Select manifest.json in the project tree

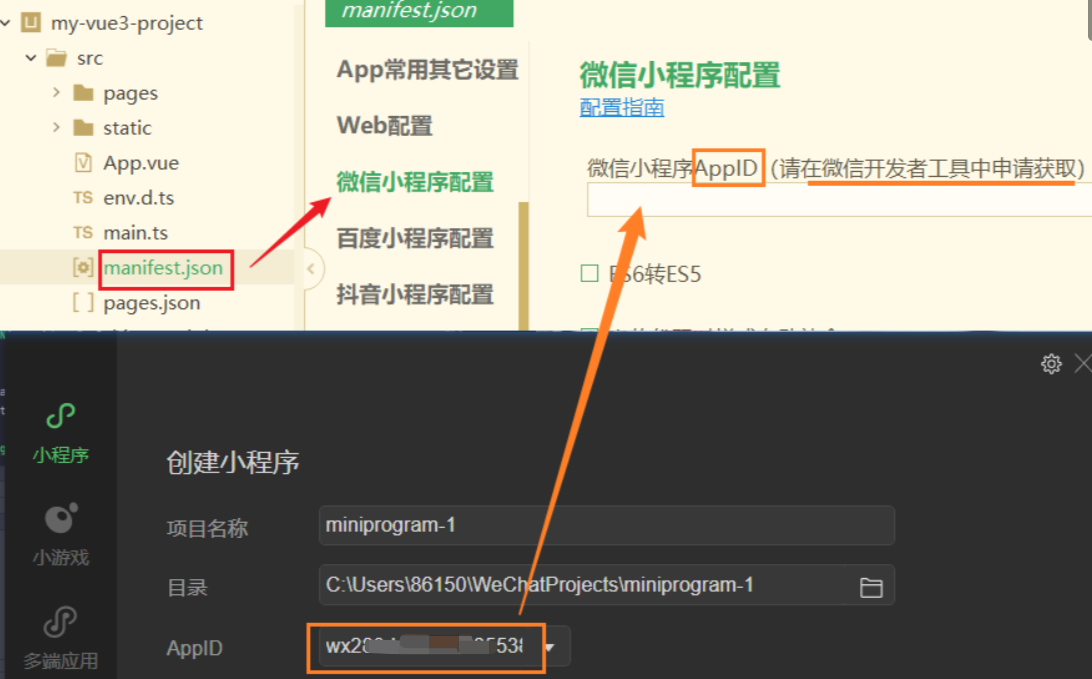[163, 267]
